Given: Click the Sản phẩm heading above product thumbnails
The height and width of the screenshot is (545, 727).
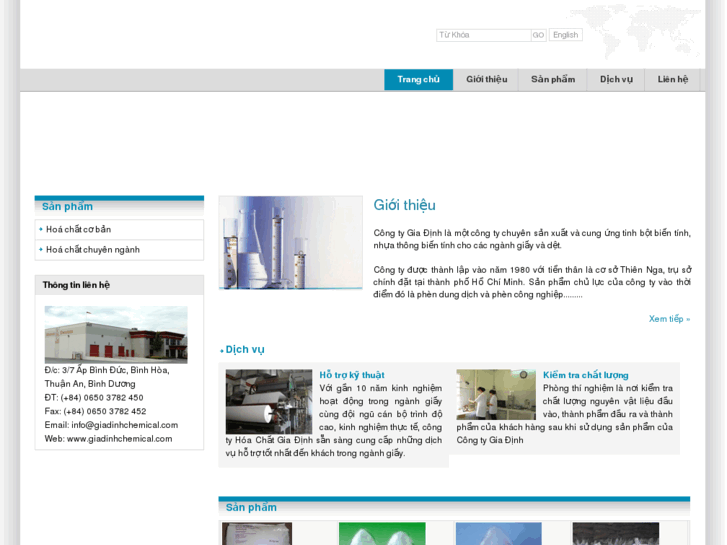Looking at the screenshot, I should point(251,507).
